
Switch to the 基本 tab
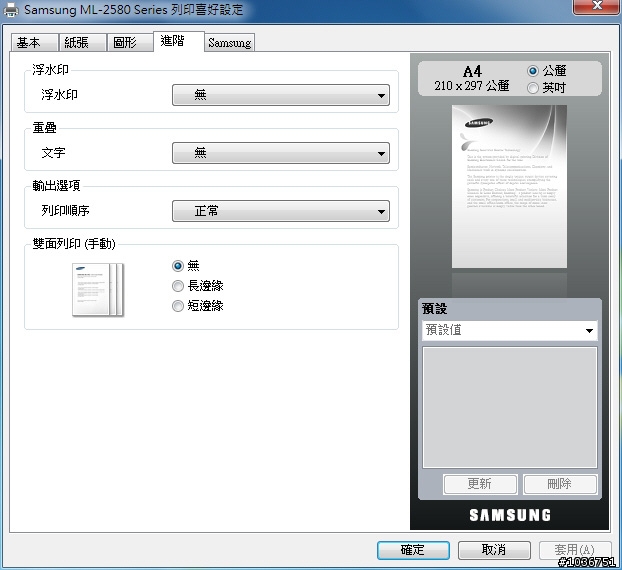34,42
